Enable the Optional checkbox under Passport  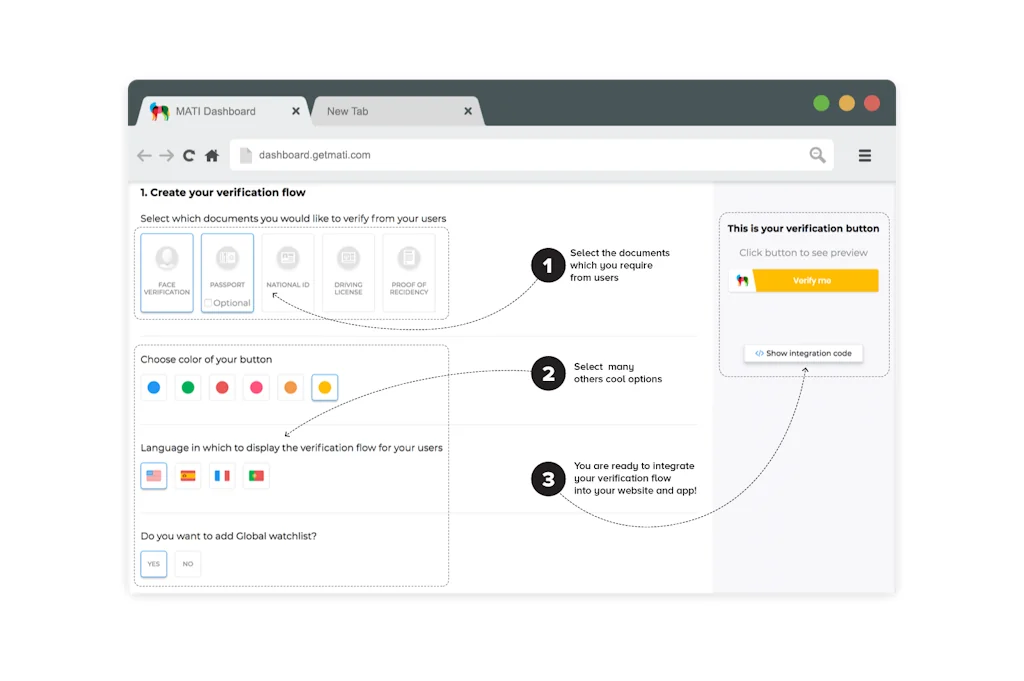click(208, 303)
